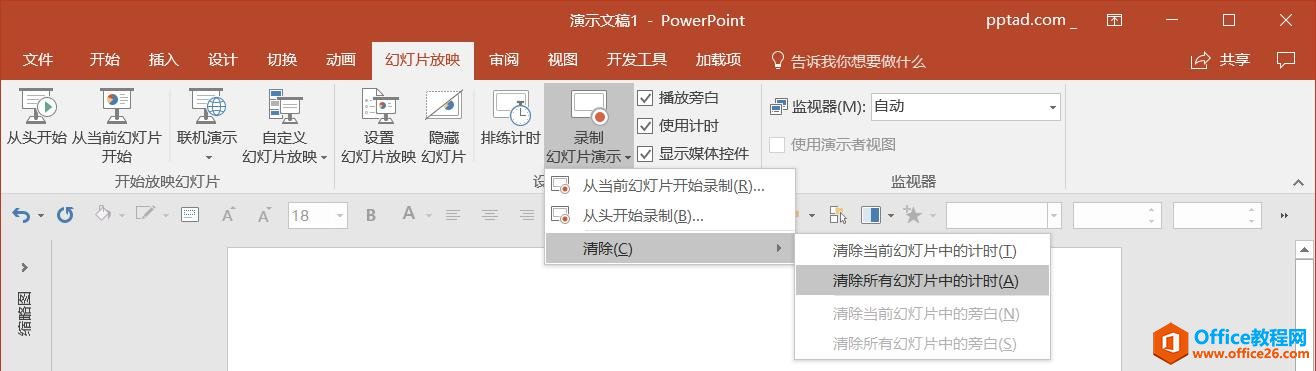Switch to the 开发工具 tab
Screen dimensions: 1316x371
click(637, 60)
